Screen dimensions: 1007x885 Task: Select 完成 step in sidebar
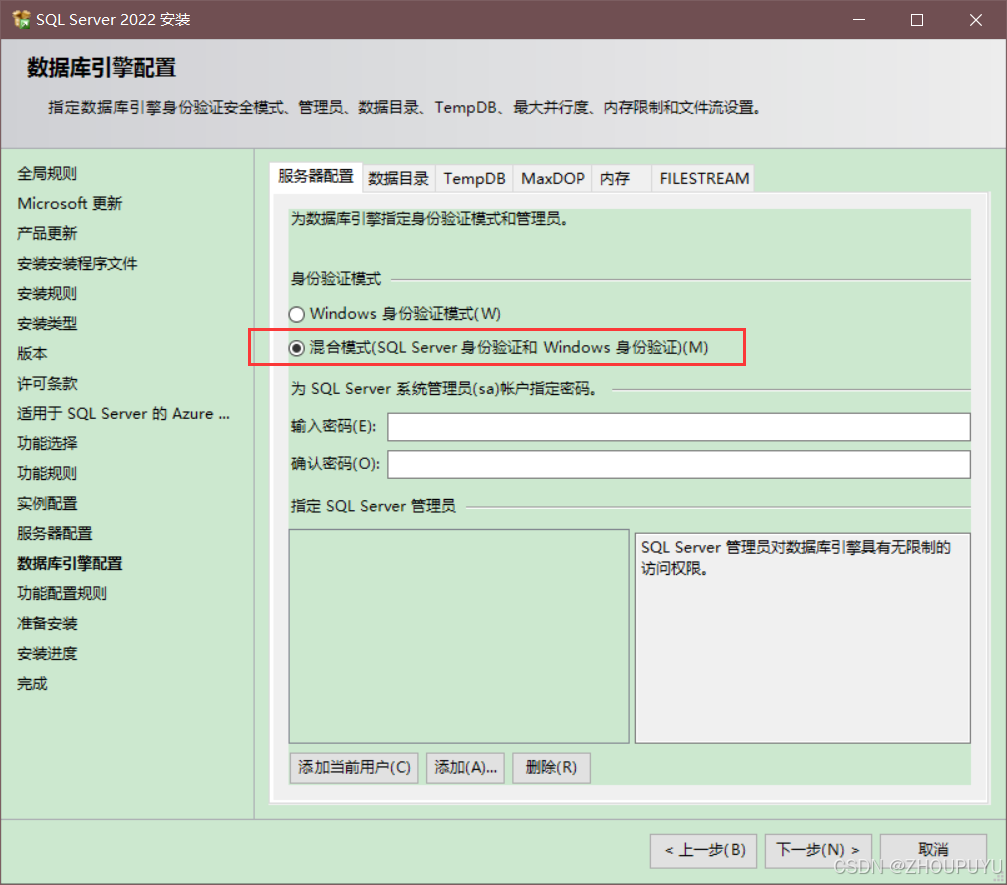pos(32,684)
